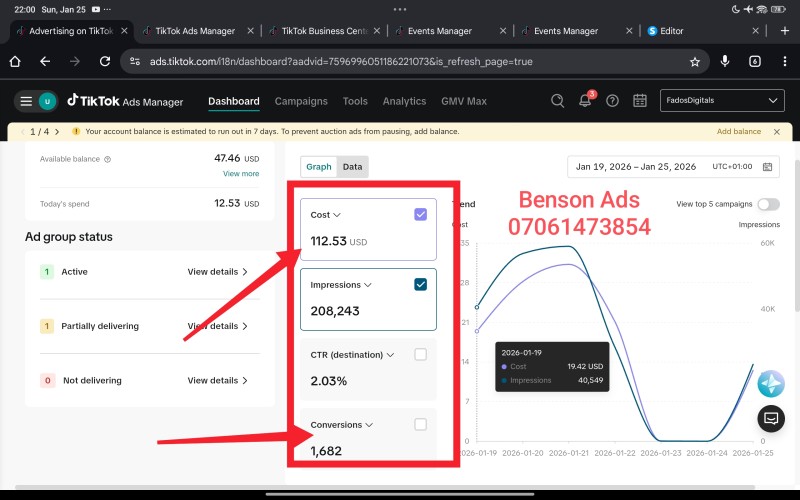The image size is (800, 500).
Task: Open a new tab with plus icon
Action: click(x=785, y=31)
